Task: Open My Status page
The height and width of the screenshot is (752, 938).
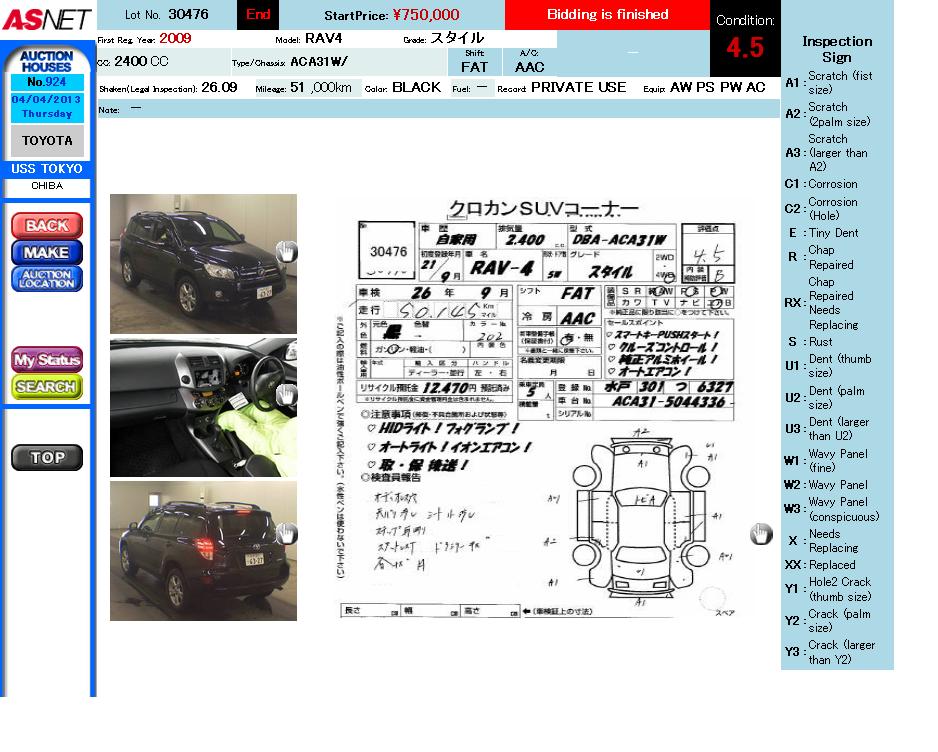Action: pyautogui.click(x=47, y=360)
